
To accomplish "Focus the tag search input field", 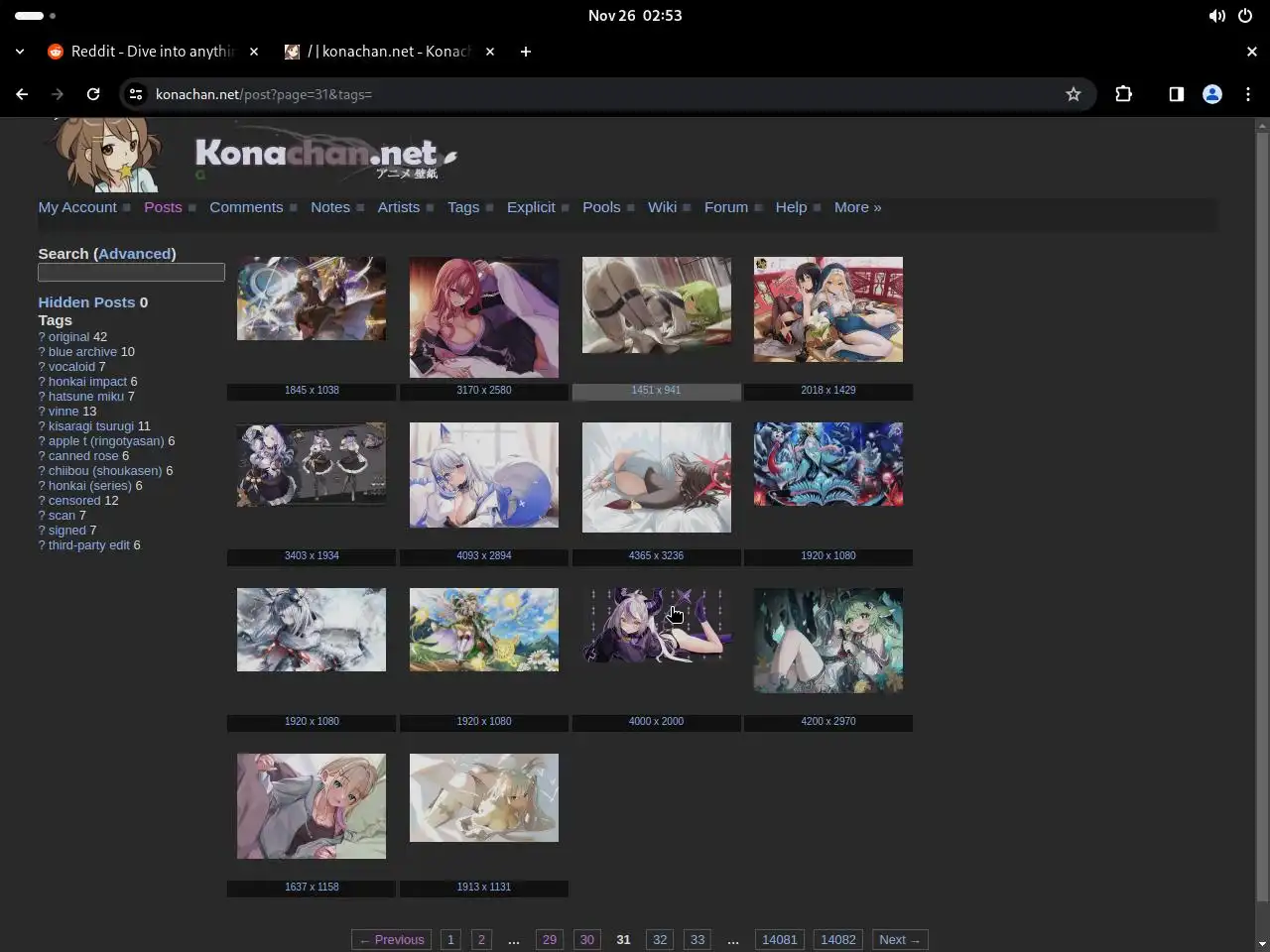I will tap(131, 273).
